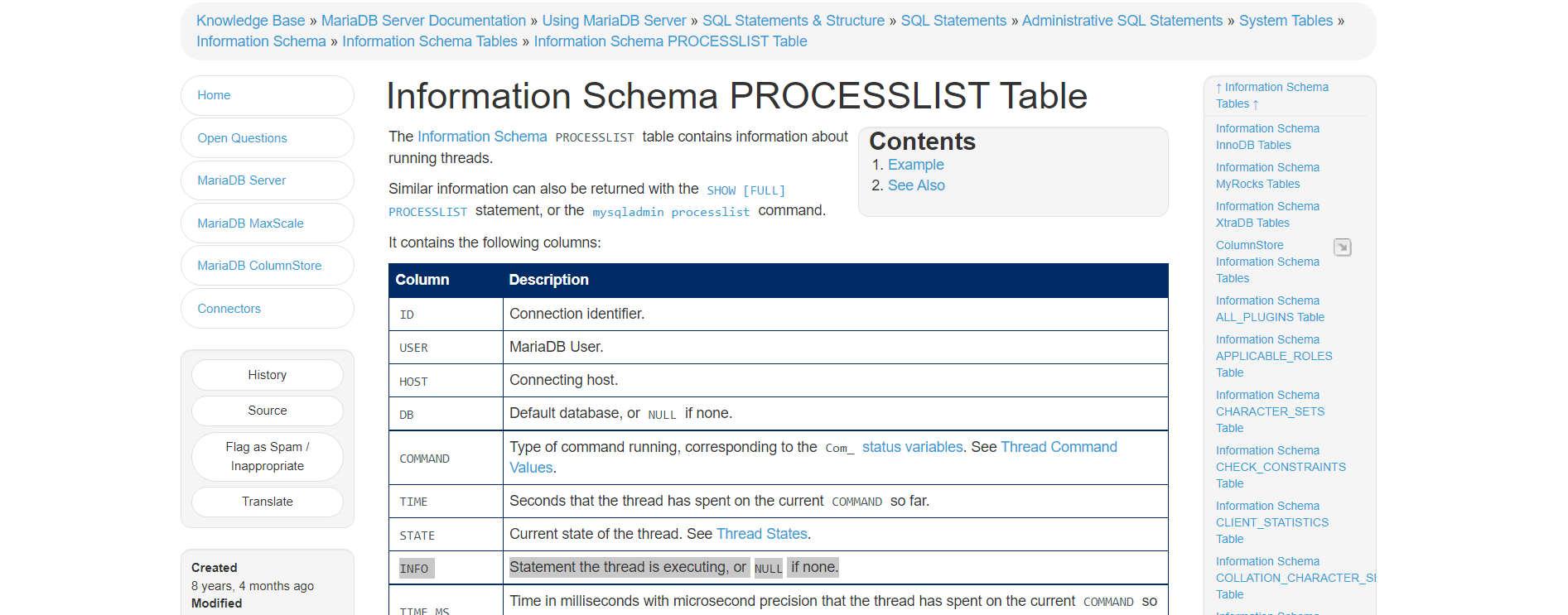
Task: Follow the status variables link
Action: 912,447
